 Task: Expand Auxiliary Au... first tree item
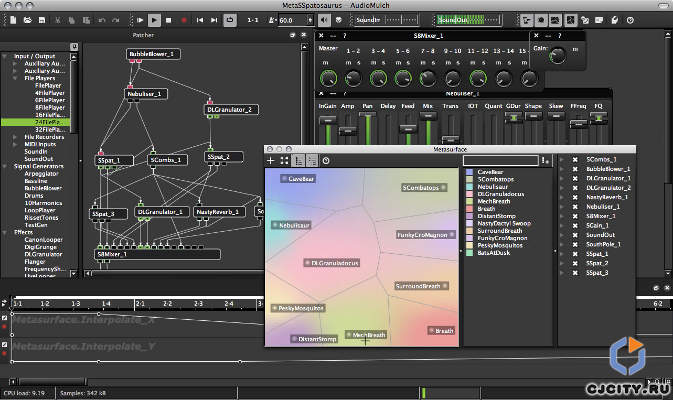point(15,64)
